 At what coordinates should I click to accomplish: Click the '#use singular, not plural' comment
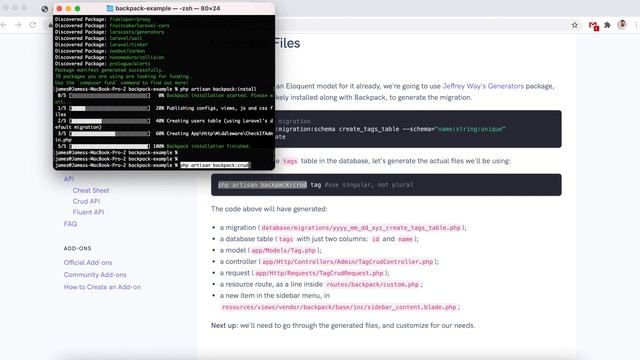369,185
